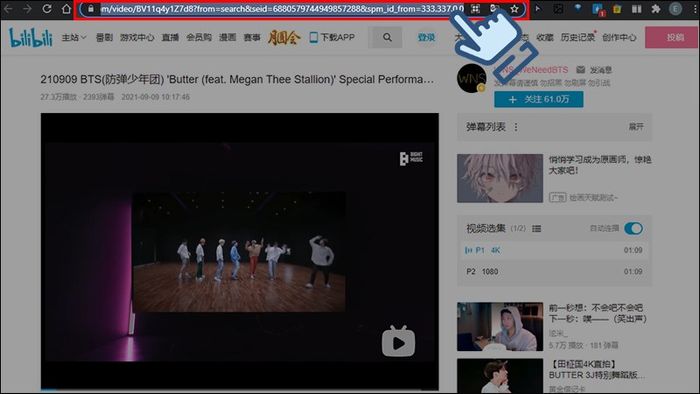Click the 下载APP phone link

[332, 37]
